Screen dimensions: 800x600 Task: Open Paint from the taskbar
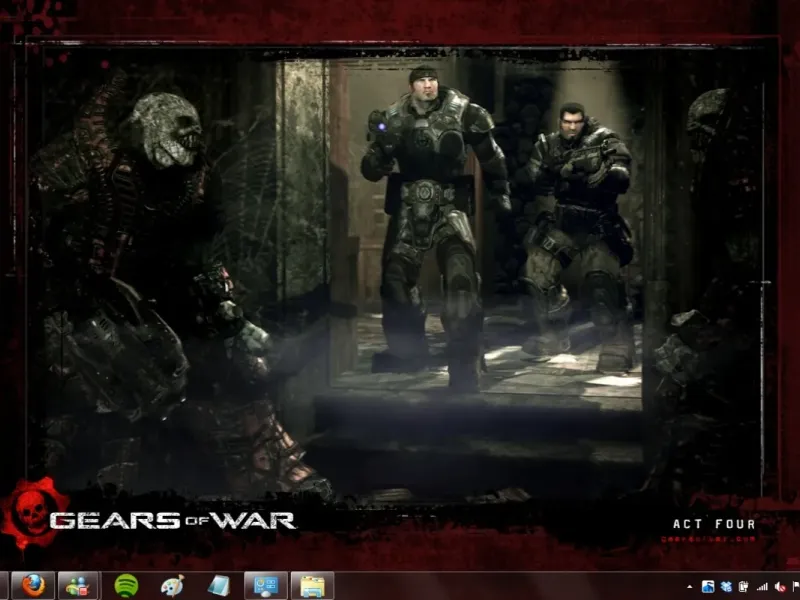172,586
